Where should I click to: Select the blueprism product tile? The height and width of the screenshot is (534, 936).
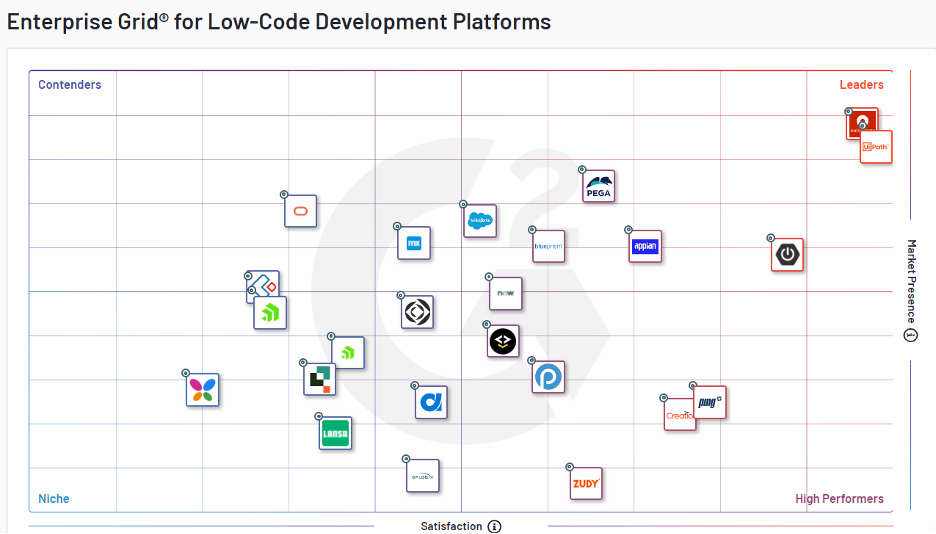[548, 246]
